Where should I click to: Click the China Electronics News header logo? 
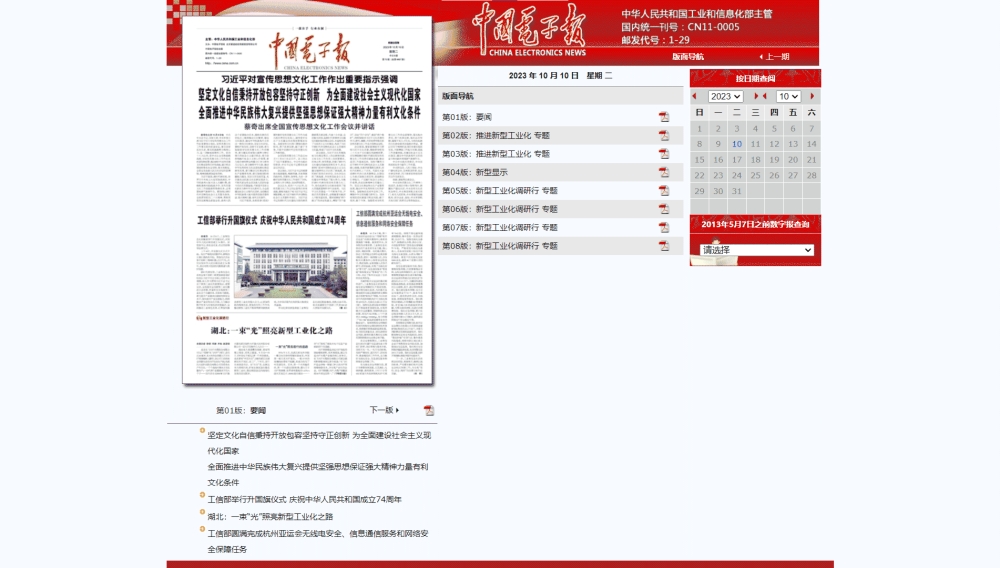pos(529,30)
